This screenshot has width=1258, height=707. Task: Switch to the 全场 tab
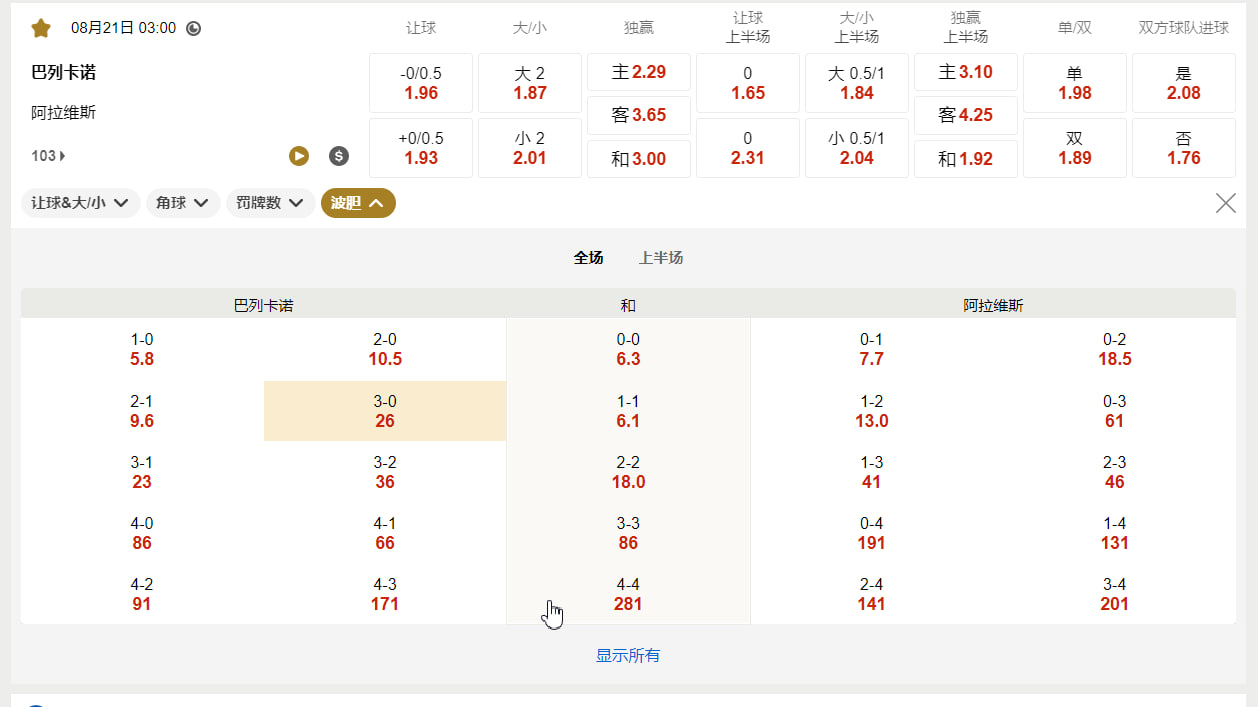(x=588, y=258)
